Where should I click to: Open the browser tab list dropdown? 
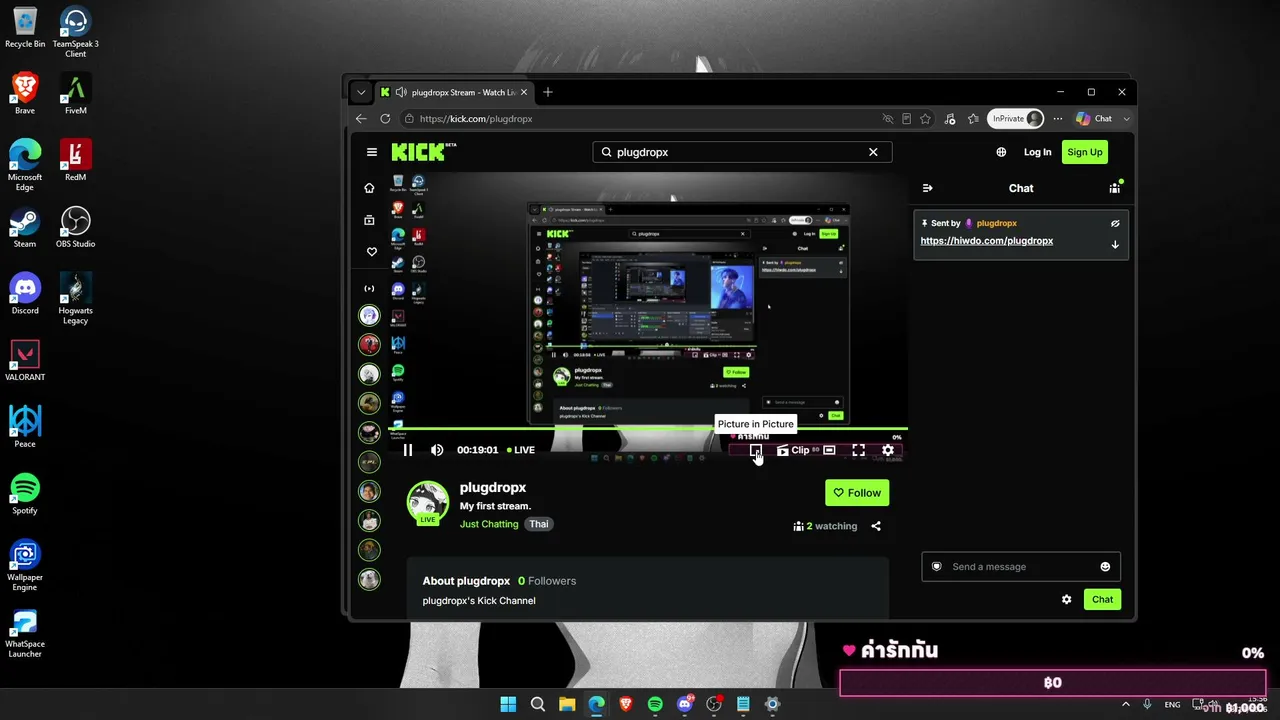coord(361,92)
